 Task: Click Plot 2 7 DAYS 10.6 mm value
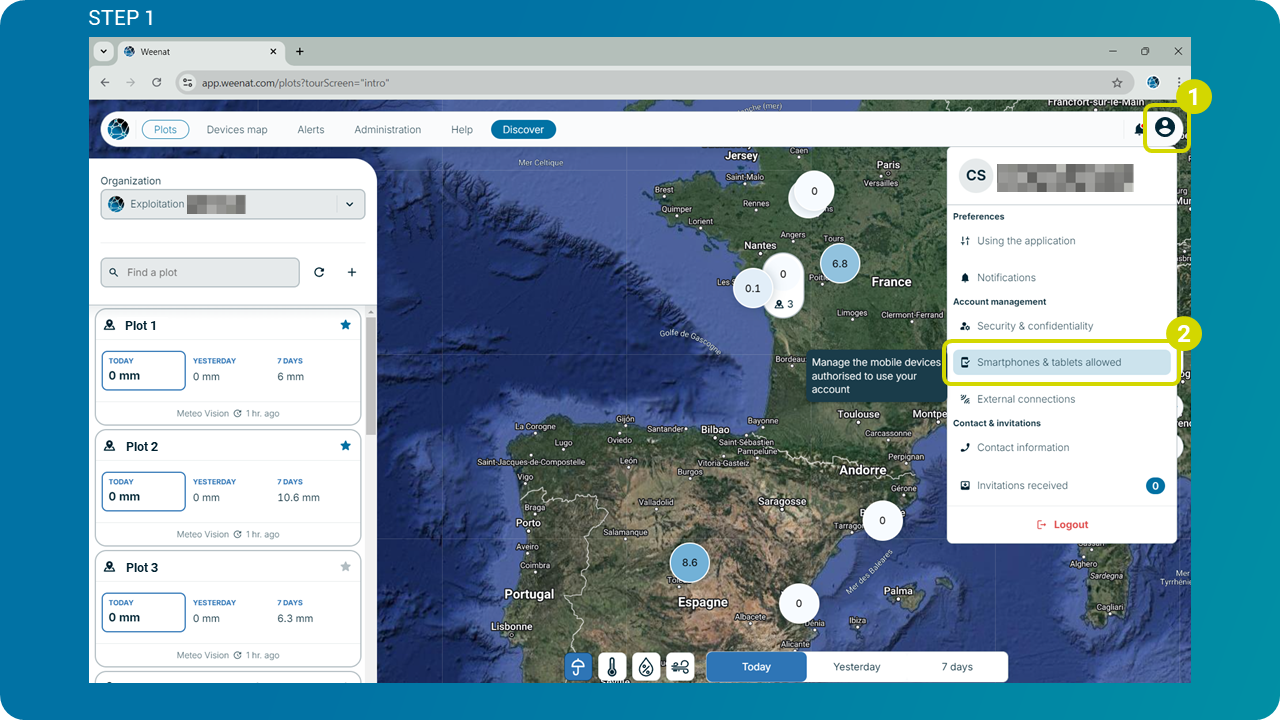[299, 498]
